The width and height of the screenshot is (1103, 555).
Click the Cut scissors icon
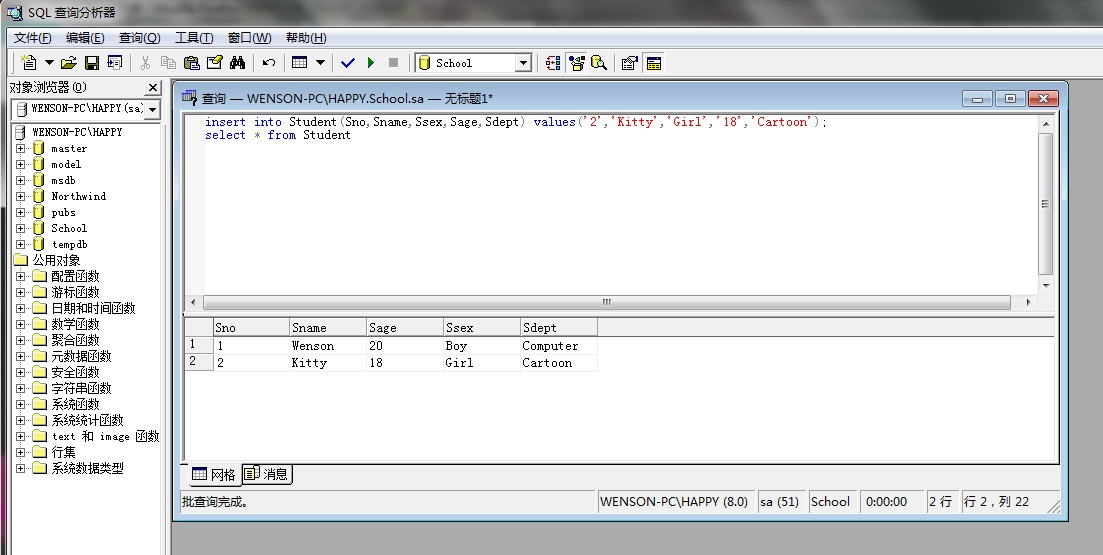[x=145, y=63]
